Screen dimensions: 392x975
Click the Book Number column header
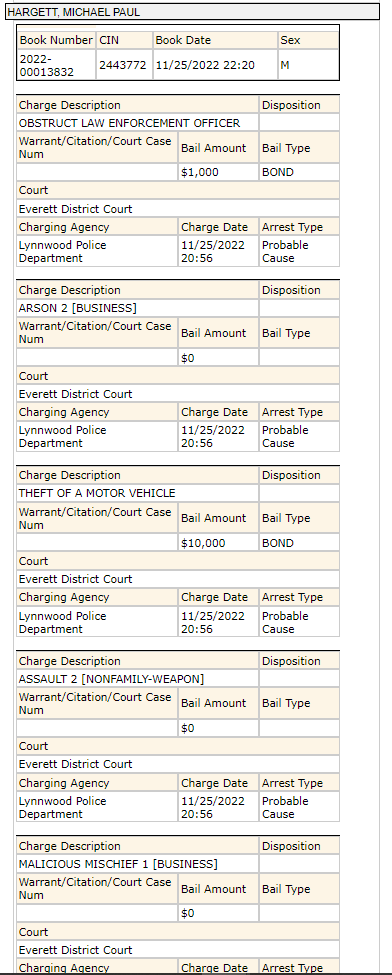point(56,40)
